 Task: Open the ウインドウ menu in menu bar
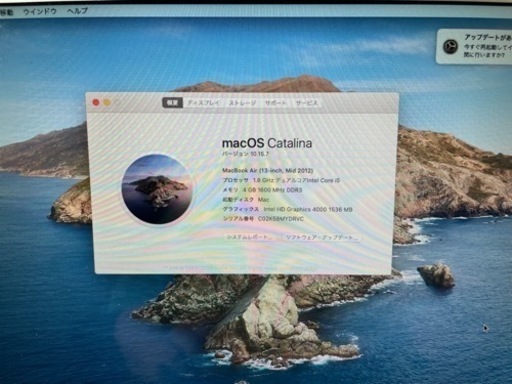(x=40, y=11)
